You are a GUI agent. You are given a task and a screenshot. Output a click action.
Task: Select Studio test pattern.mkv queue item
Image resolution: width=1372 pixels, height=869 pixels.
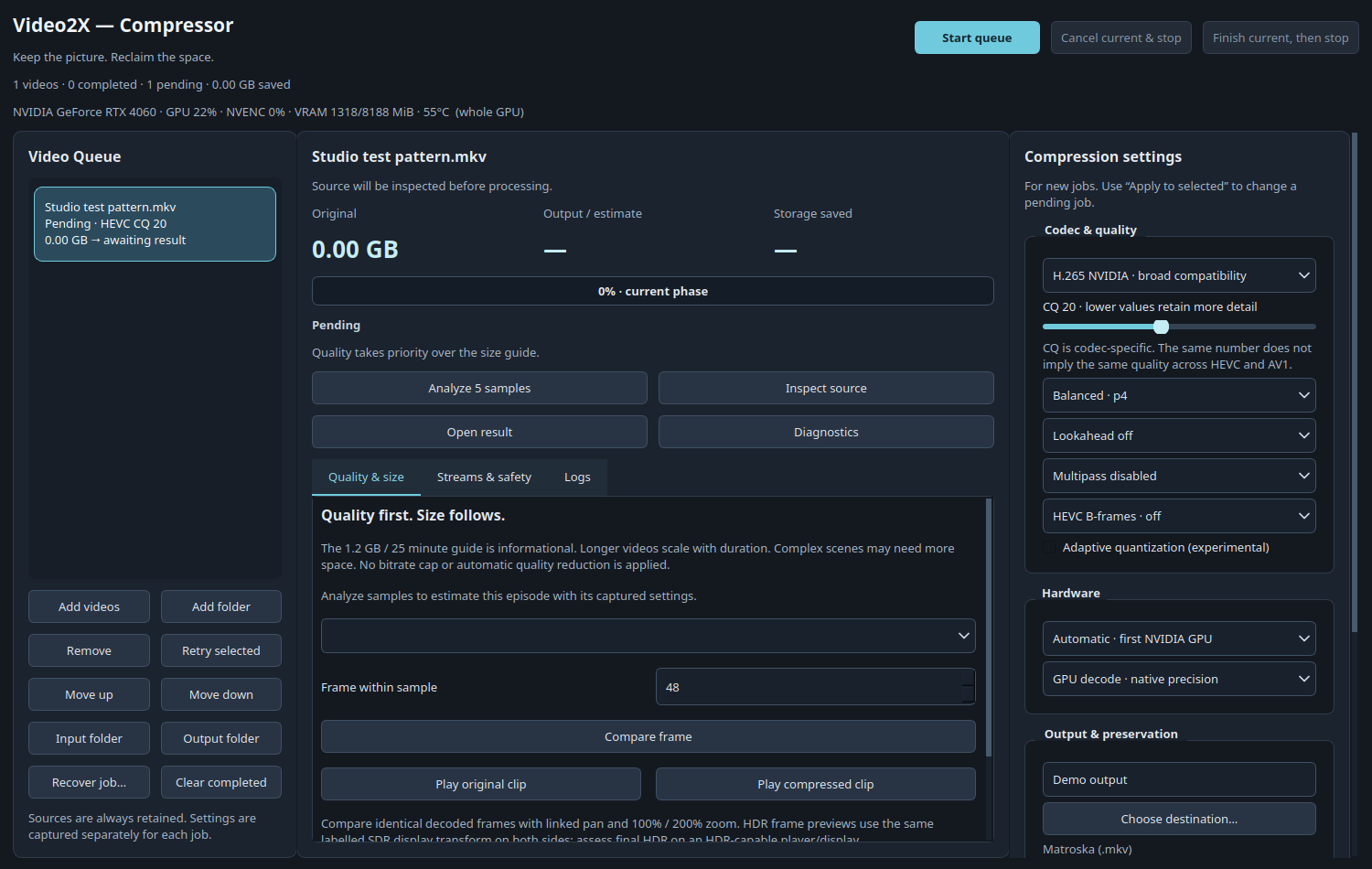pyautogui.click(x=155, y=224)
